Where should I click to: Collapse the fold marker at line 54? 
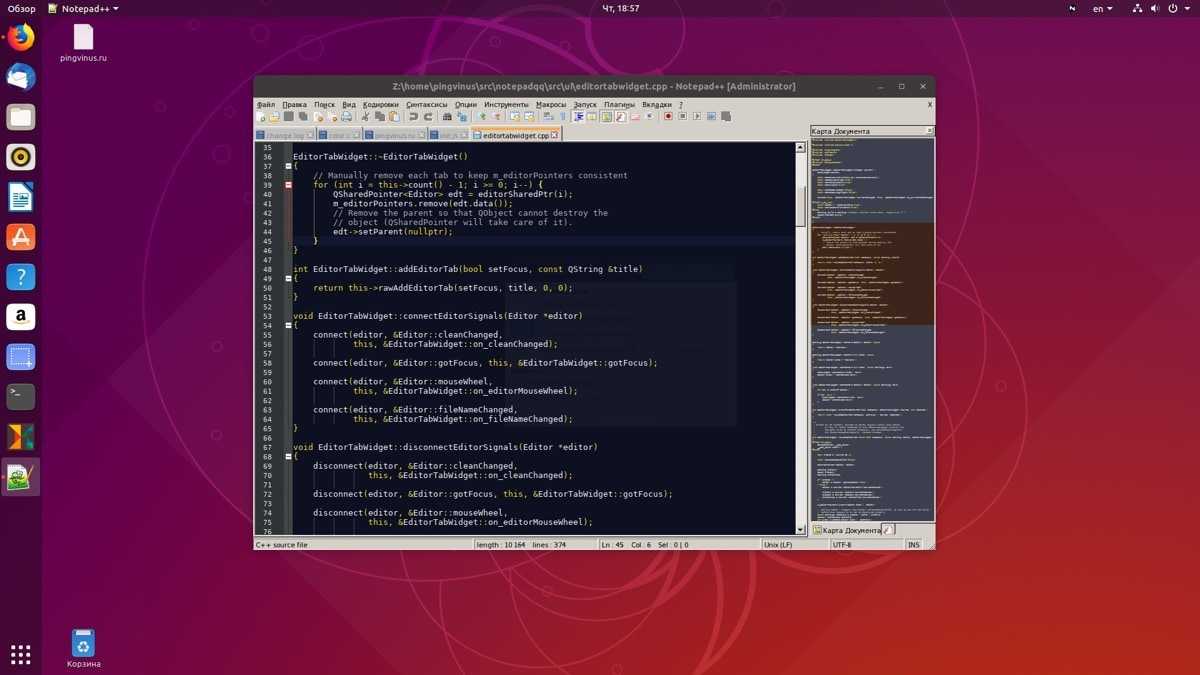(x=288, y=326)
